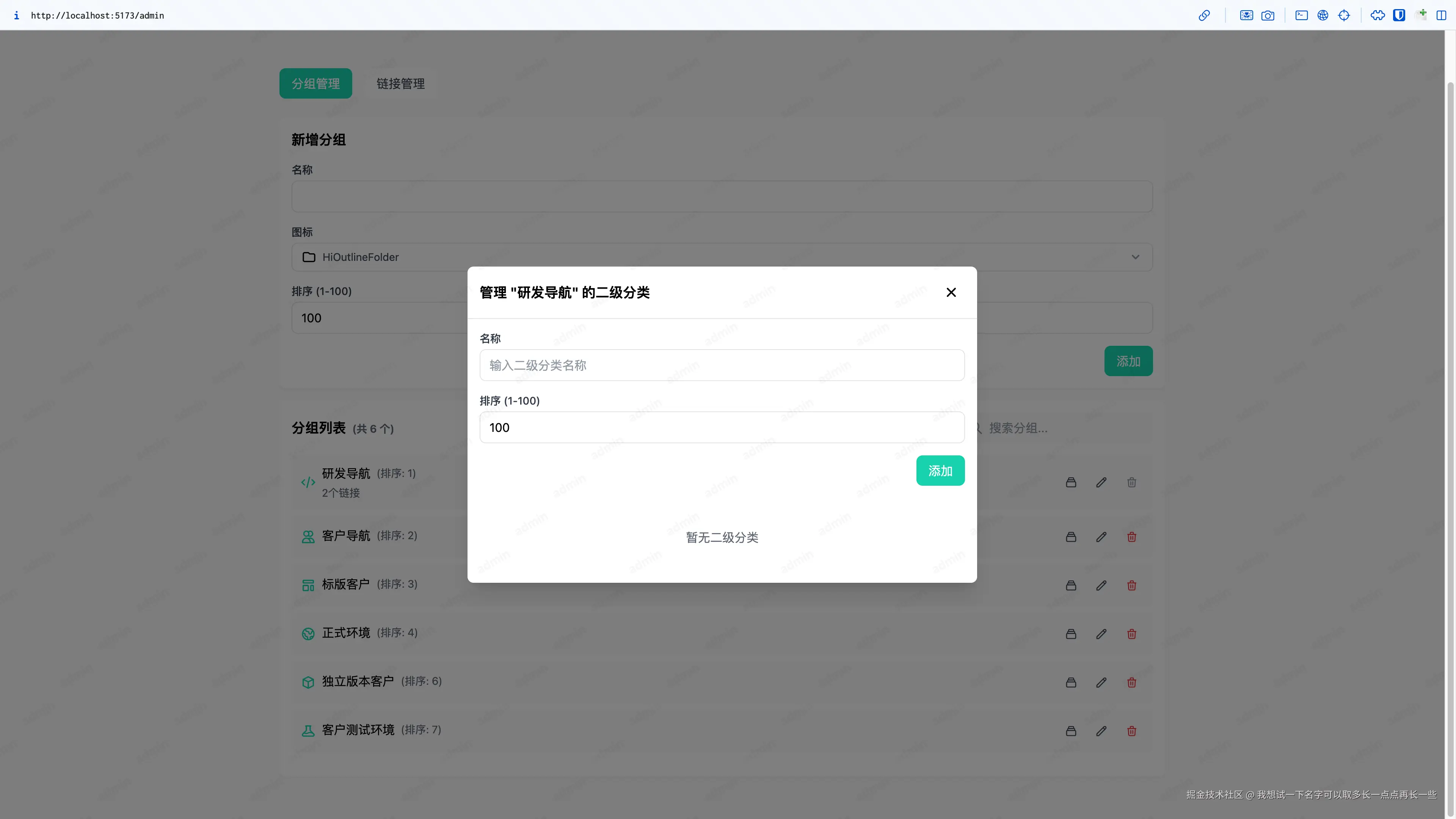Close the 二级分类 management dialog
1456x819 pixels.
pyautogui.click(x=951, y=292)
